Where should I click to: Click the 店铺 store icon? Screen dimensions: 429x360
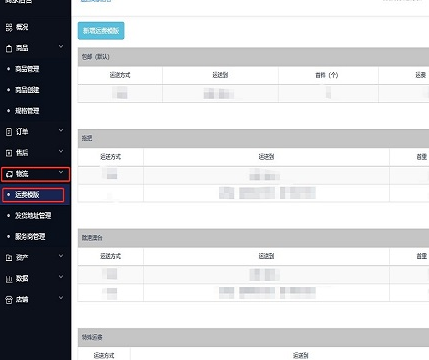(x=9, y=300)
